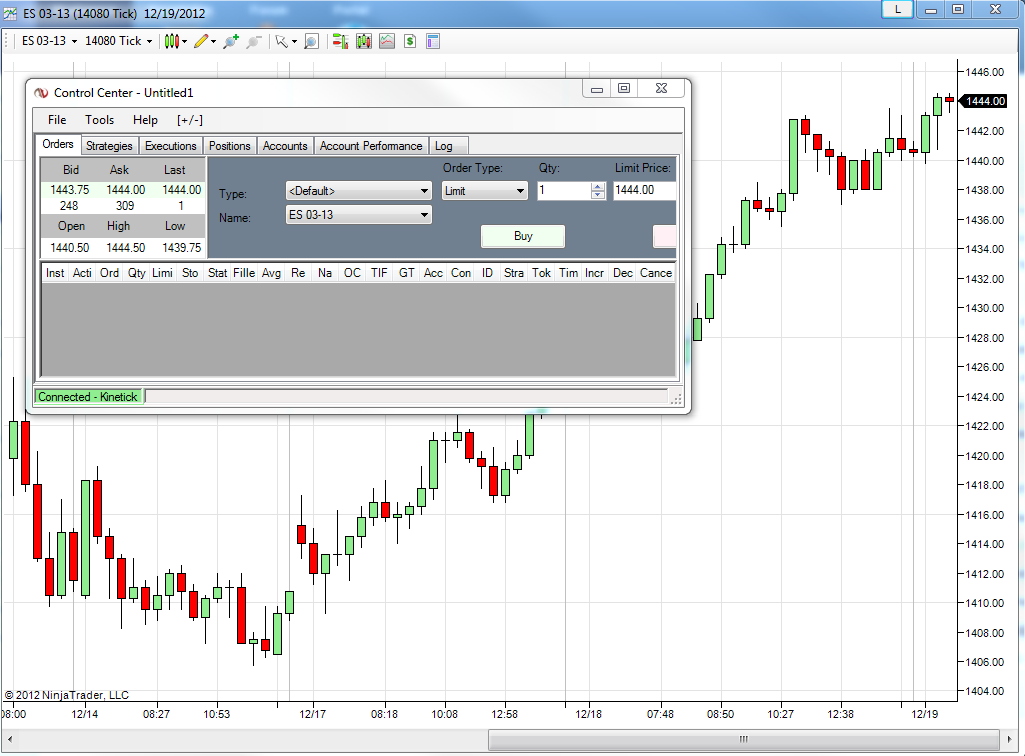The width and height of the screenshot is (1025, 756).
Task: Open data series candlestick icon
Action: pyautogui.click(x=364, y=41)
